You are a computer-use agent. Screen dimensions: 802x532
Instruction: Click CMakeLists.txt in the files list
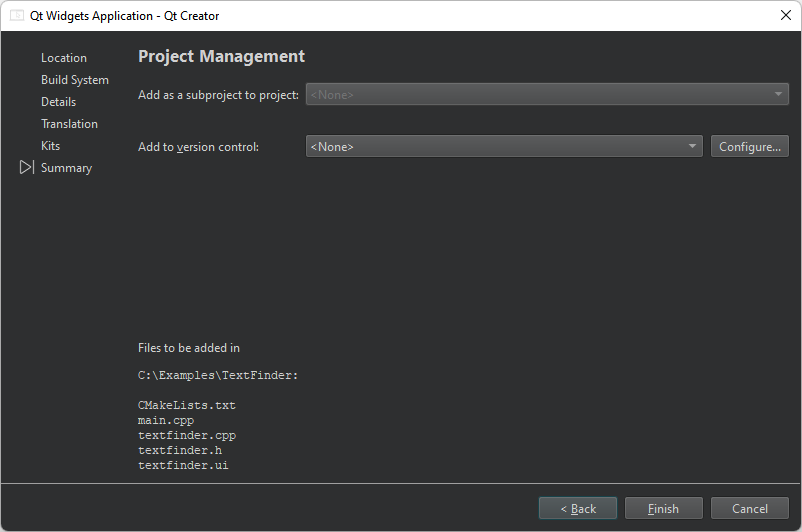click(187, 406)
